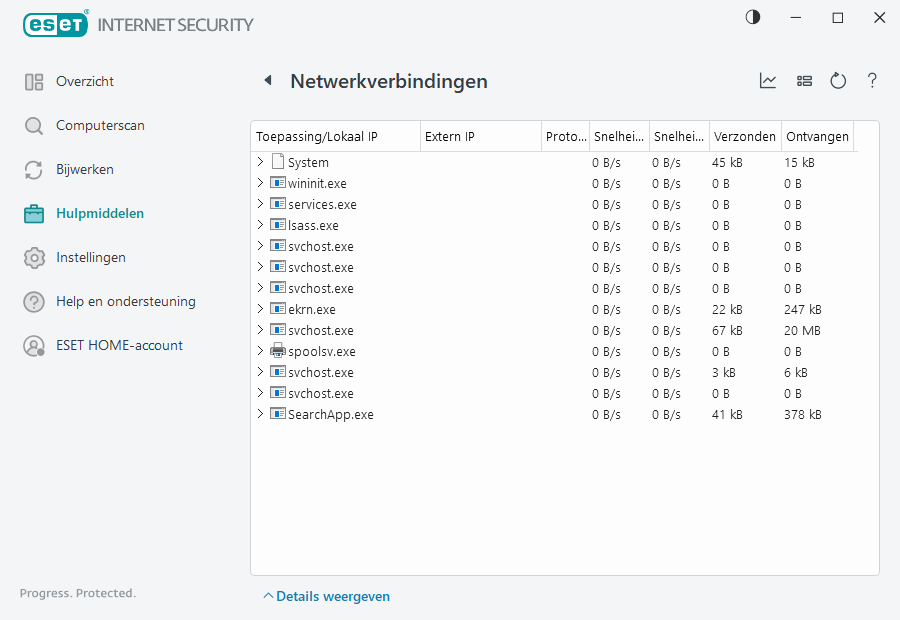Select the Computerscan magnifier icon

(x=34, y=125)
